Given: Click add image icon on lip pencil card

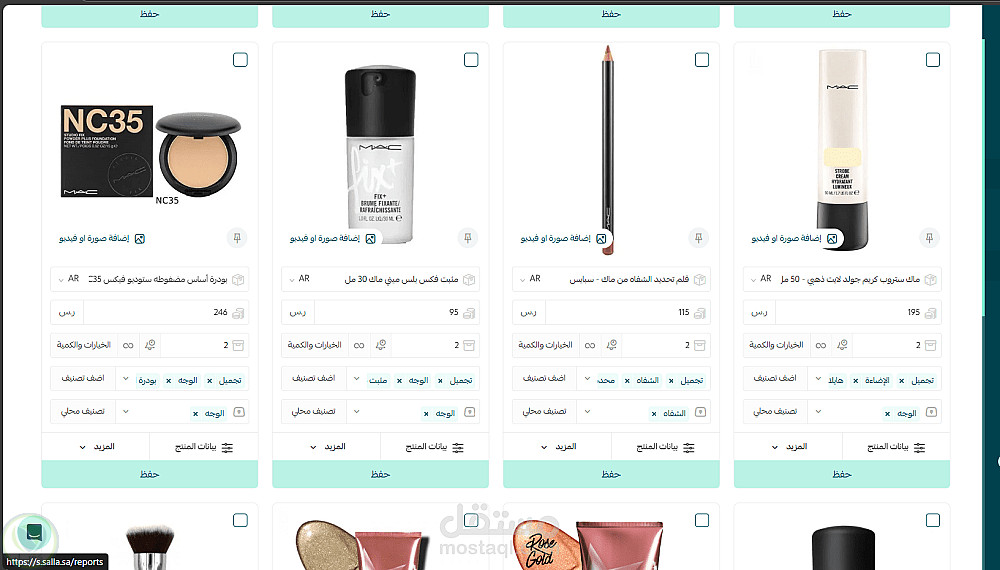Looking at the screenshot, I should coord(601,238).
